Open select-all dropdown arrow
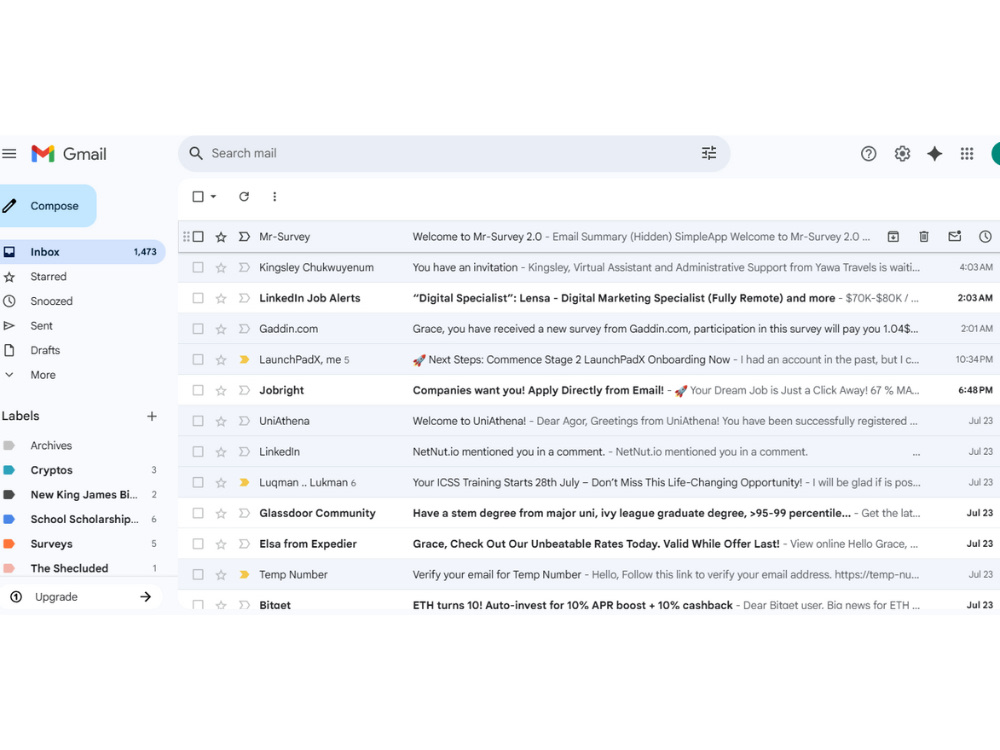The width and height of the screenshot is (1000, 750). coord(214,196)
